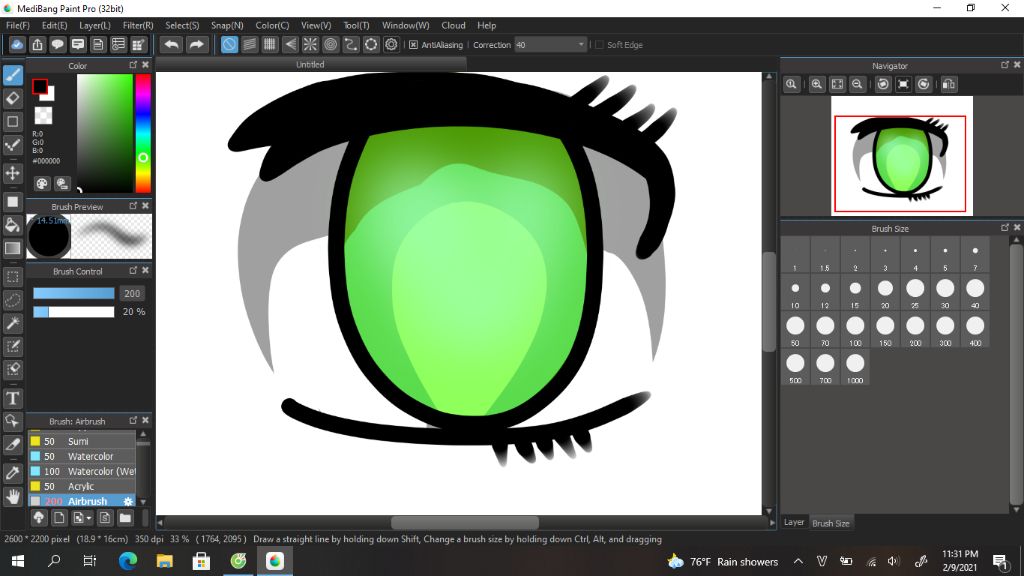Turn snap off in the toolbar
Viewport: 1024px width, 576px height.
[229, 45]
